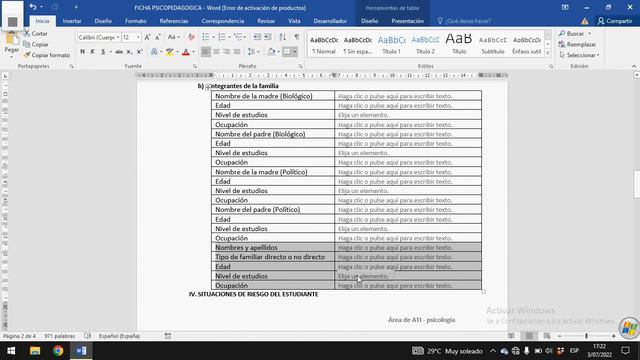Viewport: 640px width, 360px height.
Task: Apply numbered list
Action: tap(222, 37)
